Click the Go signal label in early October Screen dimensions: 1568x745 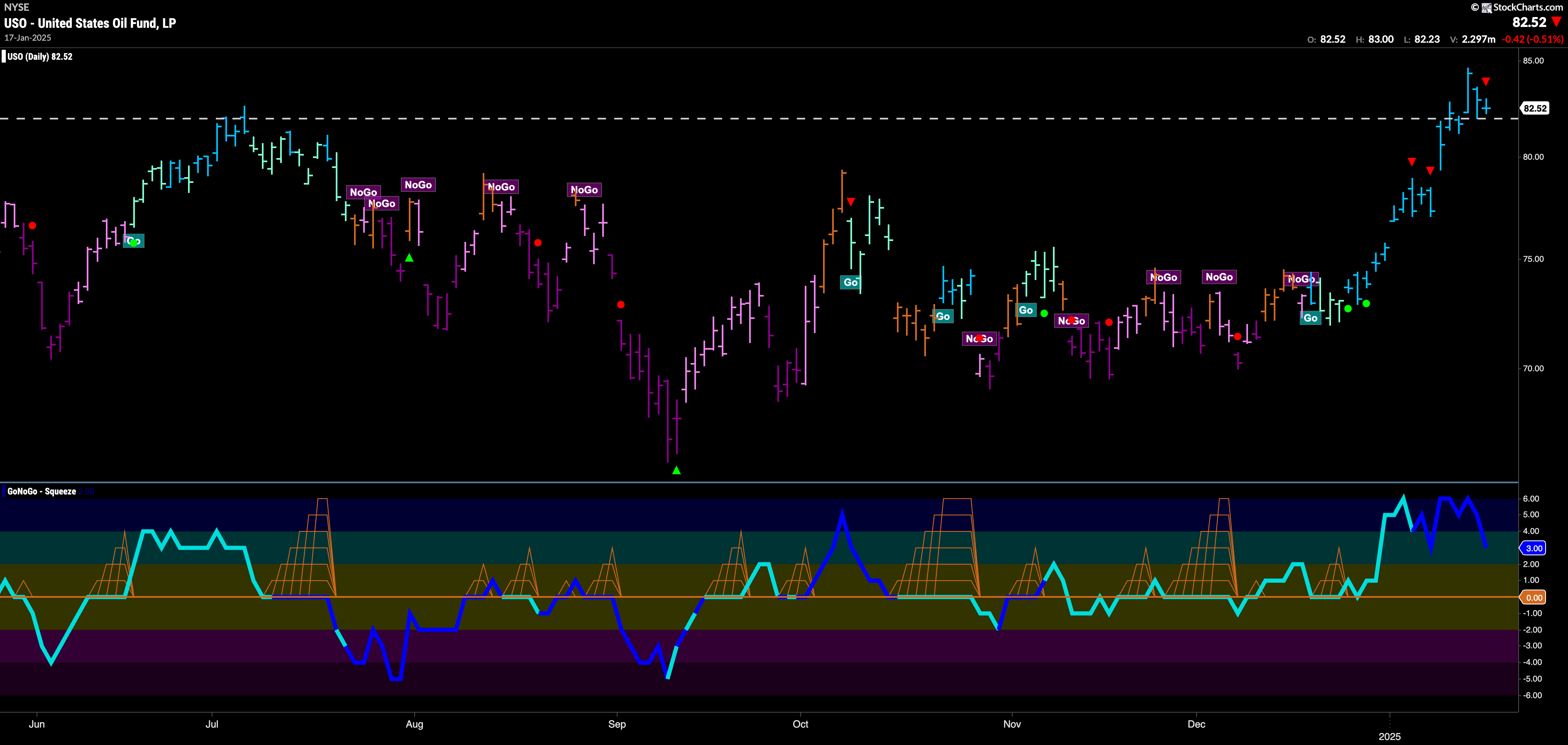pyautogui.click(x=850, y=282)
